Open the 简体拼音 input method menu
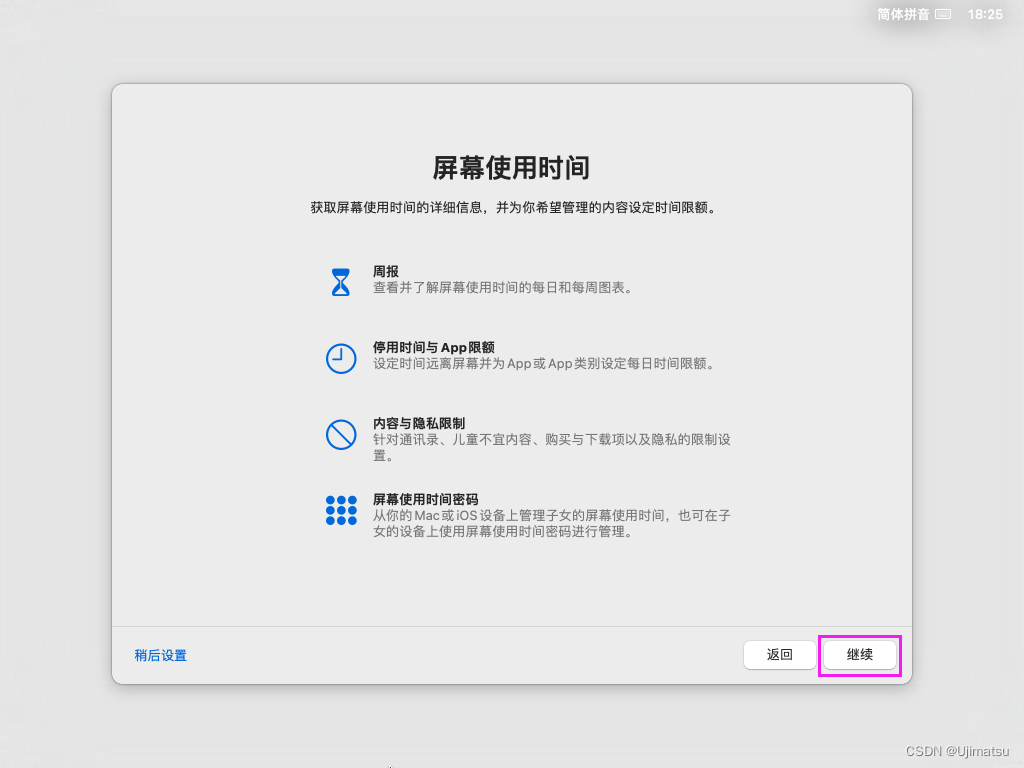This screenshot has width=1024, height=768. [903, 14]
